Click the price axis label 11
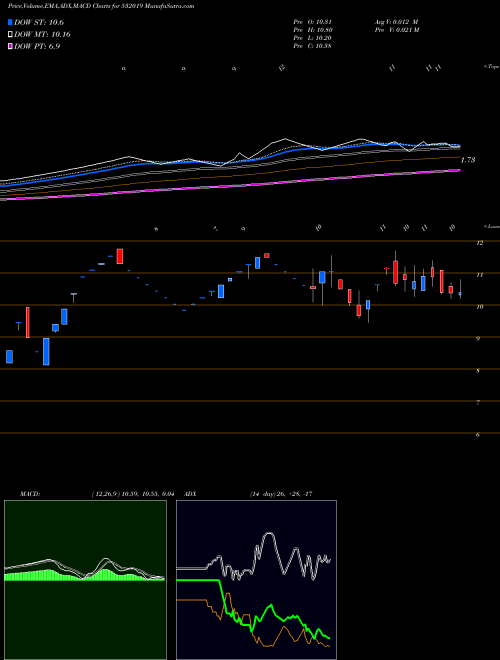This screenshot has height=660, width=500. click(479, 275)
